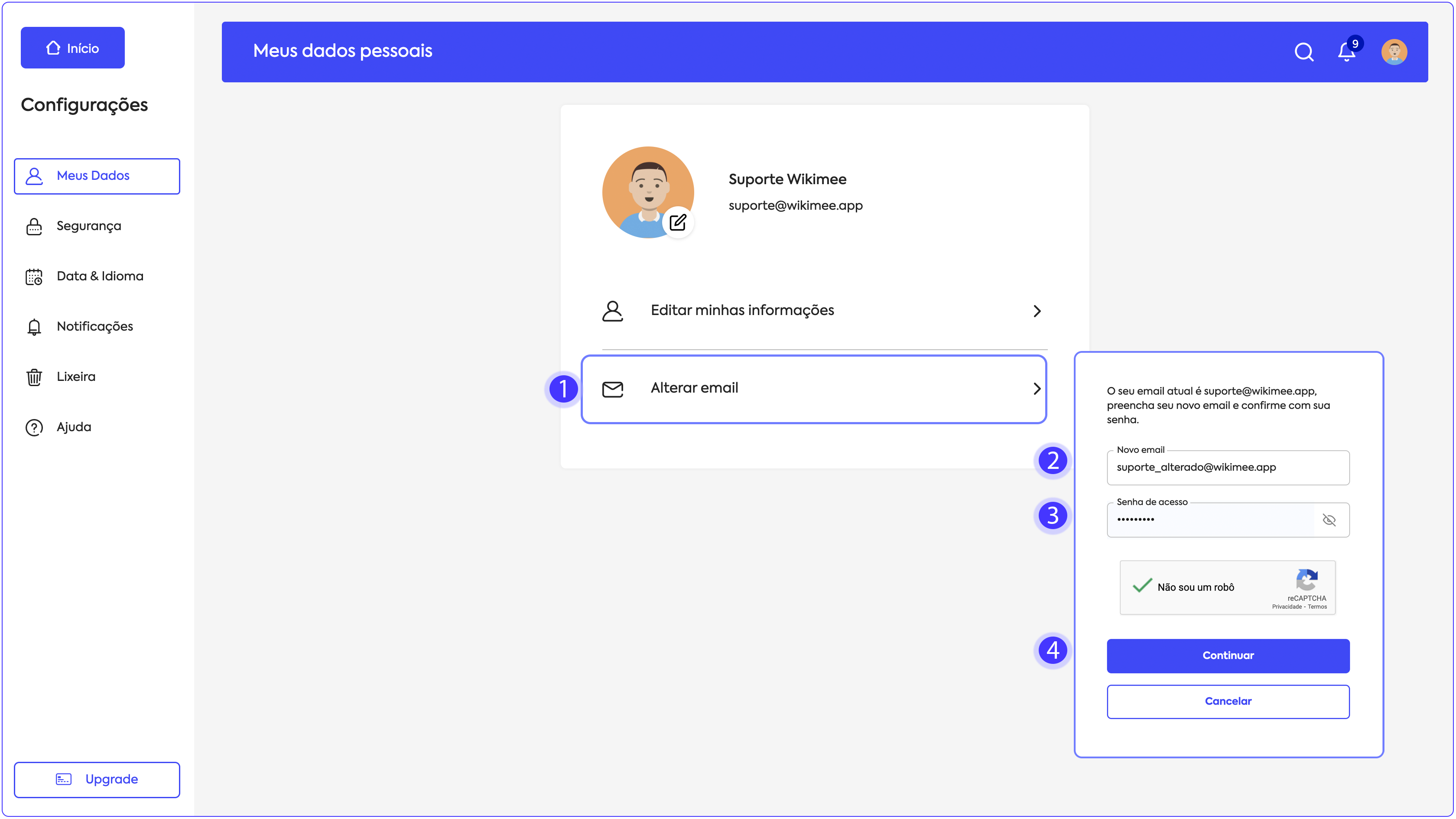Click the edit profile photo pencil icon
Image resolution: width=1456 pixels, height=819 pixels.
[678, 223]
